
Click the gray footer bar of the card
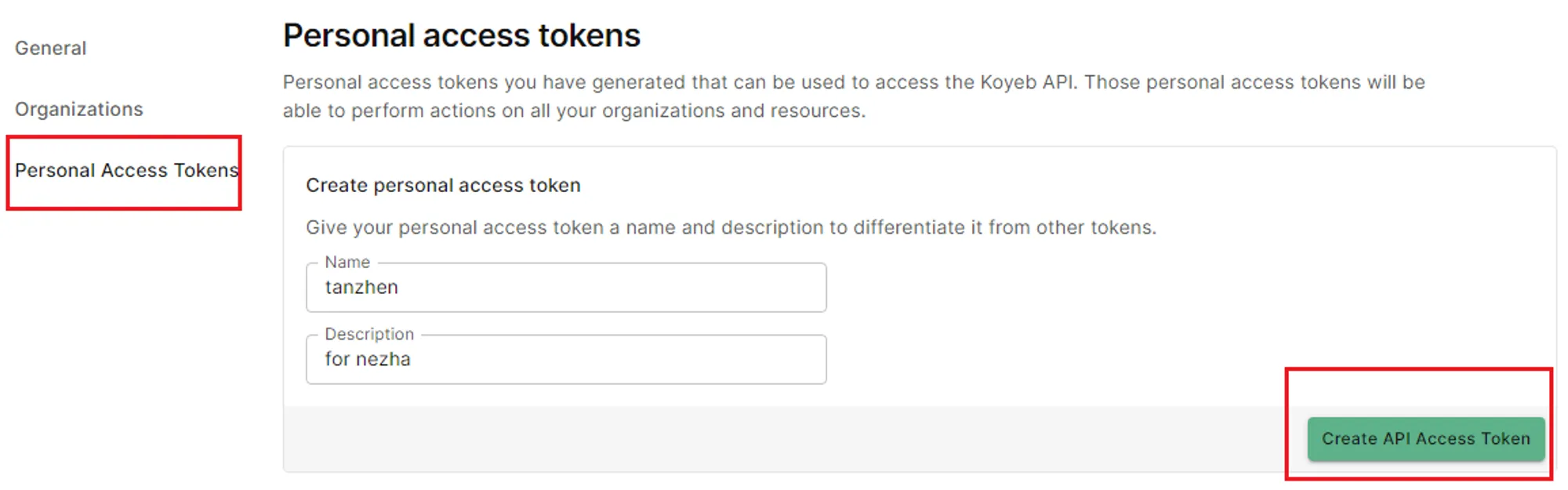[x=784, y=439]
